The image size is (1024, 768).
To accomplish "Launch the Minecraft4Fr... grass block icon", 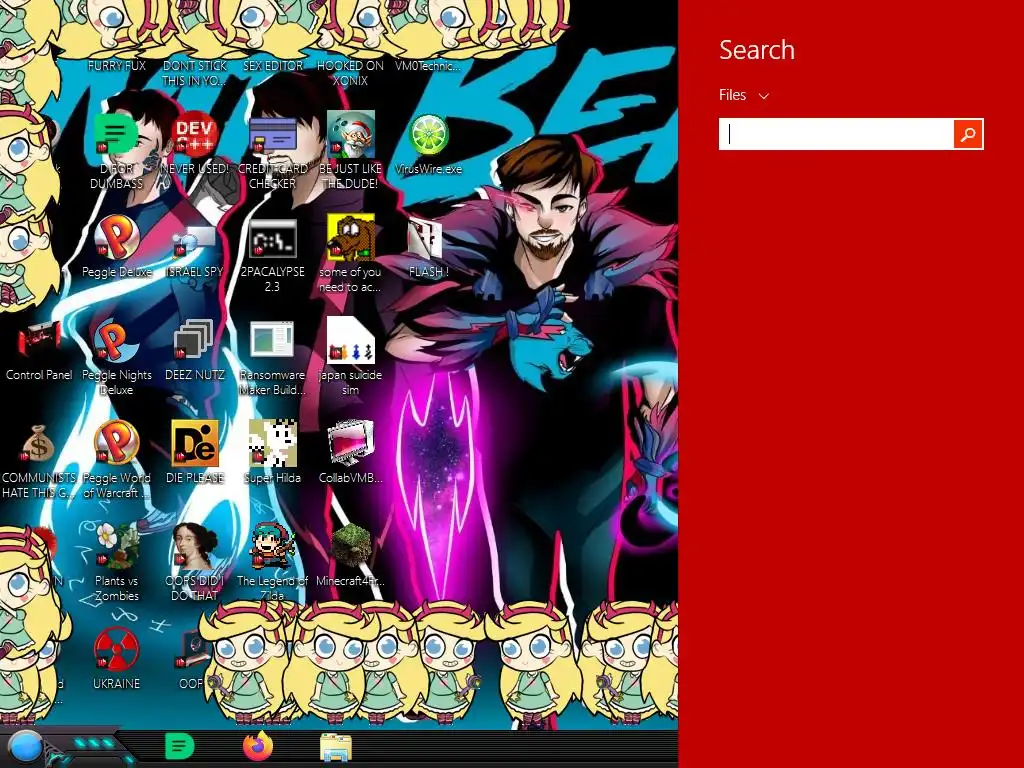I will (x=351, y=546).
